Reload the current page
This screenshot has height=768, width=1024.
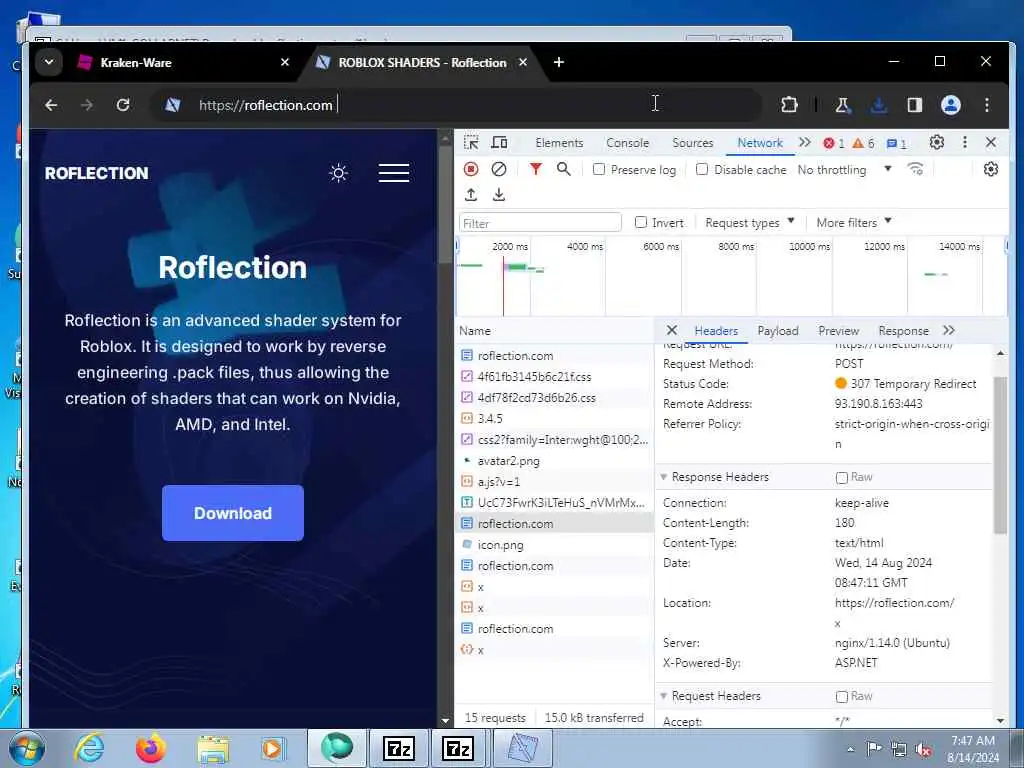123,104
